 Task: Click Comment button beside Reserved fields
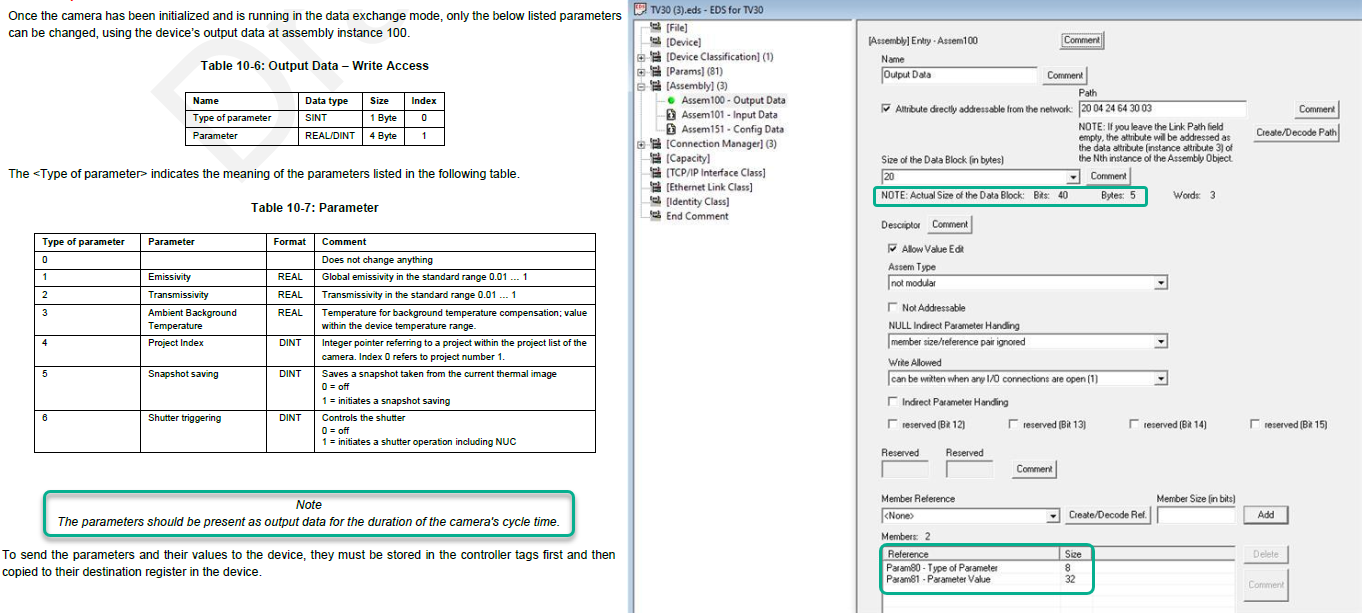(x=1034, y=468)
